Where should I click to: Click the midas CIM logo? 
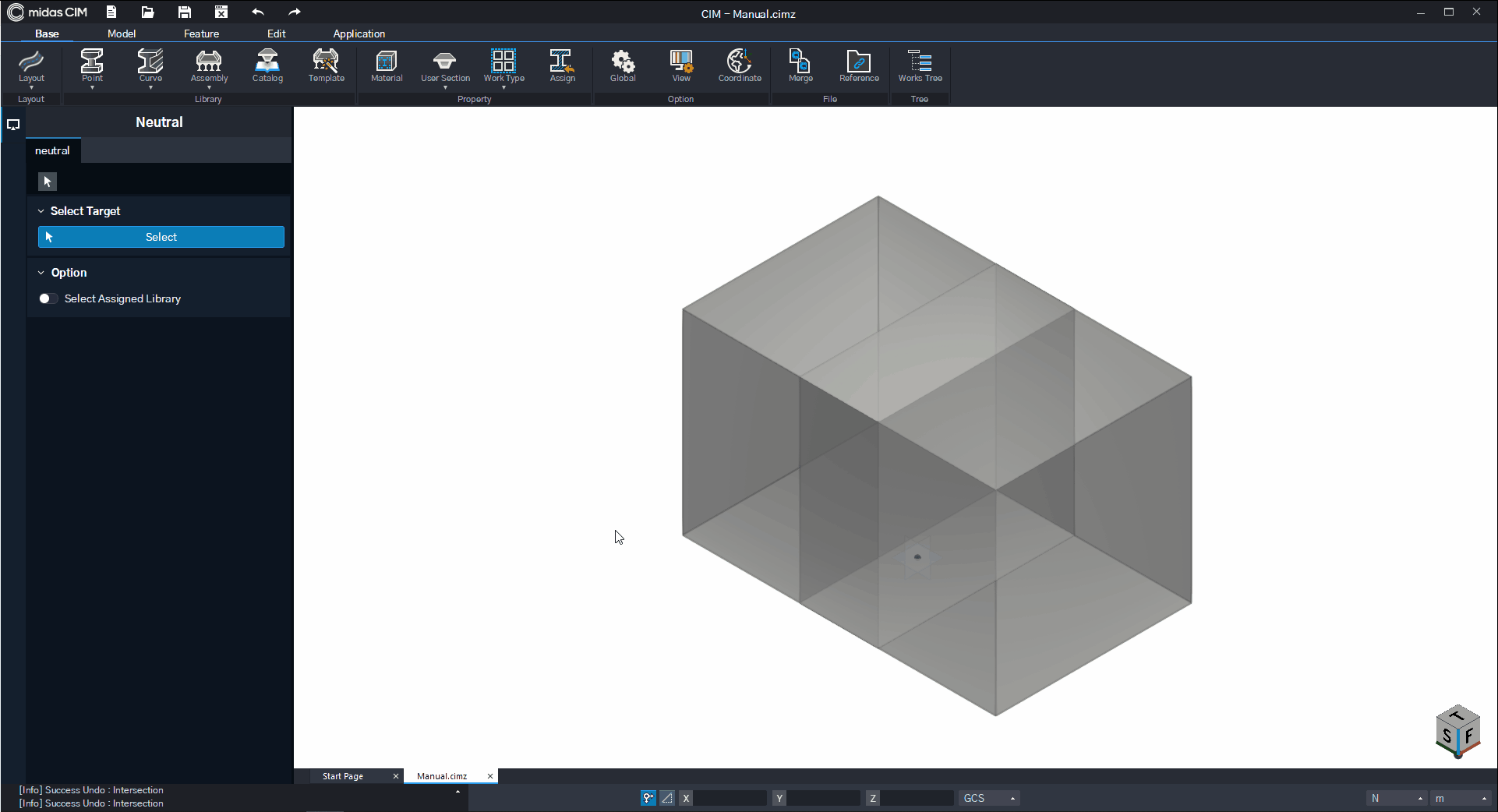pos(48,12)
